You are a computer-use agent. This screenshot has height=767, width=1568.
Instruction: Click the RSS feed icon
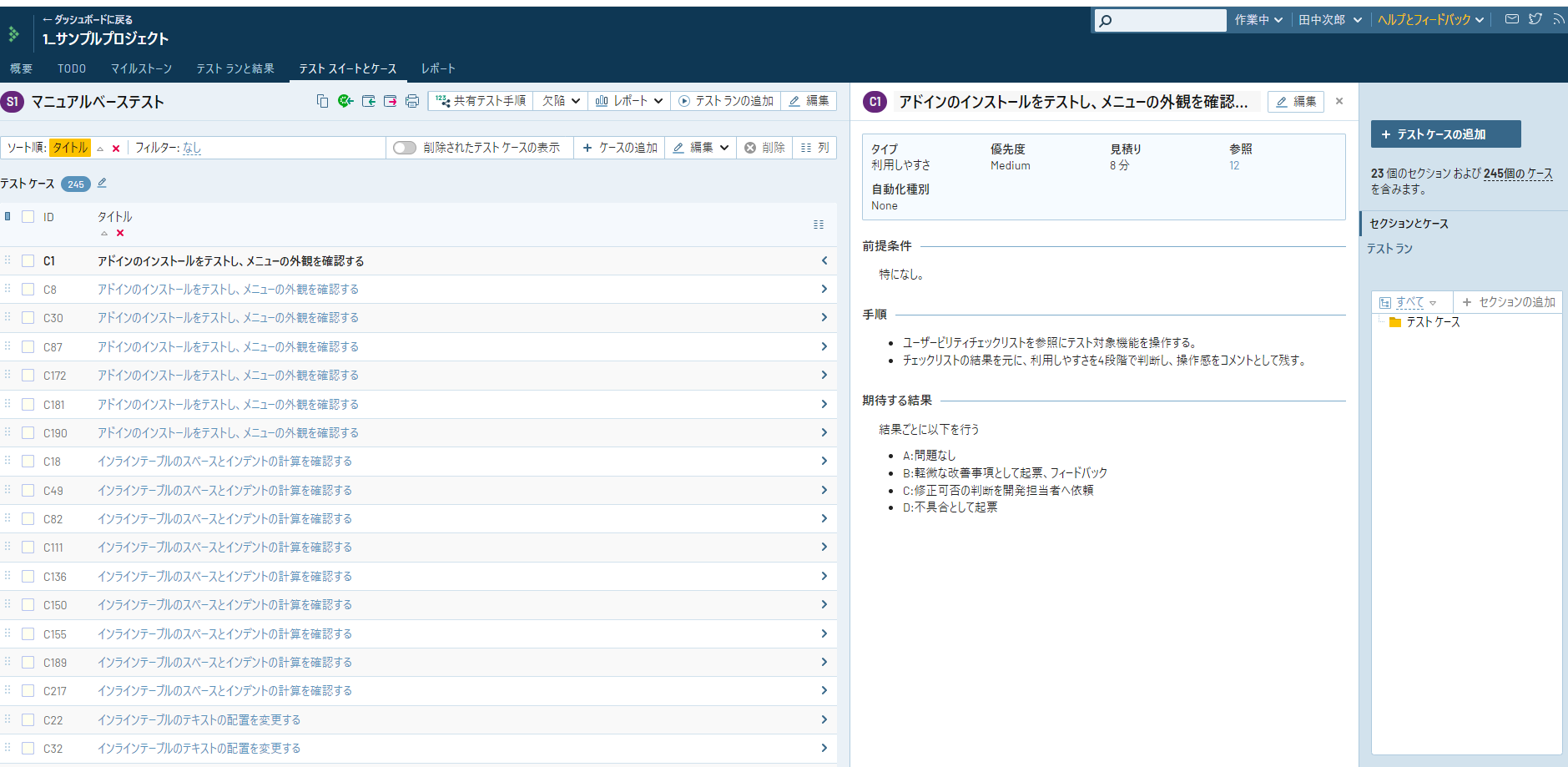click(1558, 19)
